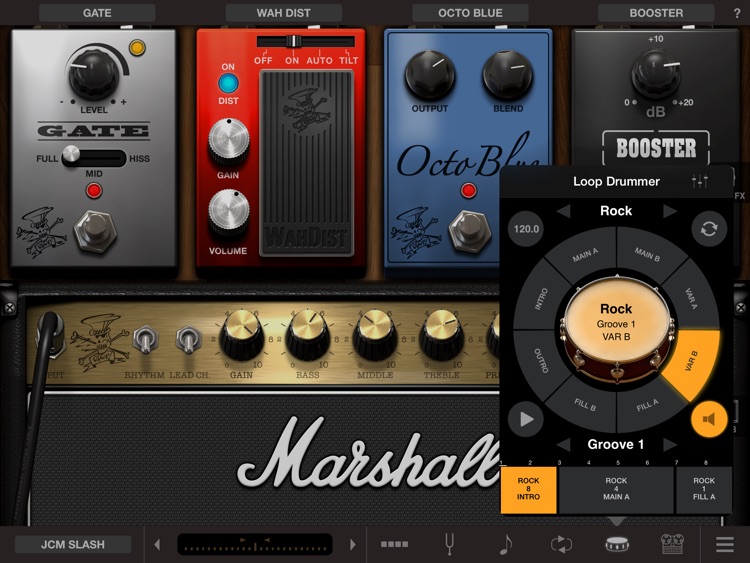This screenshot has height=563, width=750.
Task: Flip the Lead Ch. toggle switch
Action: (188, 340)
